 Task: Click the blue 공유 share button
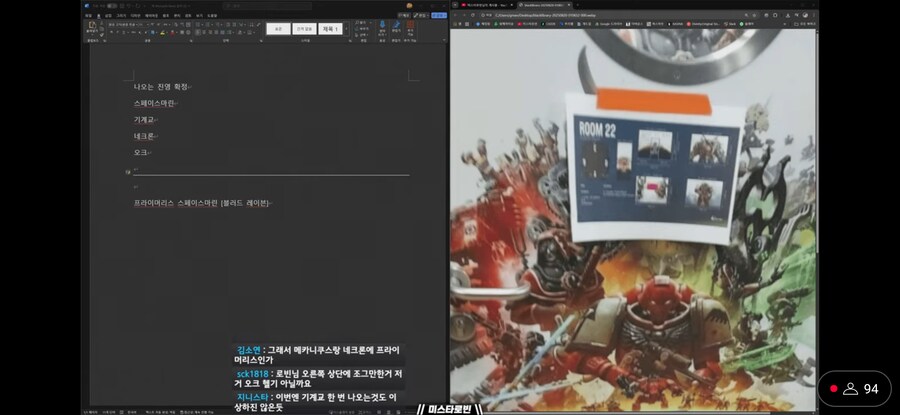pyautogui.click(x=439, y=15)
